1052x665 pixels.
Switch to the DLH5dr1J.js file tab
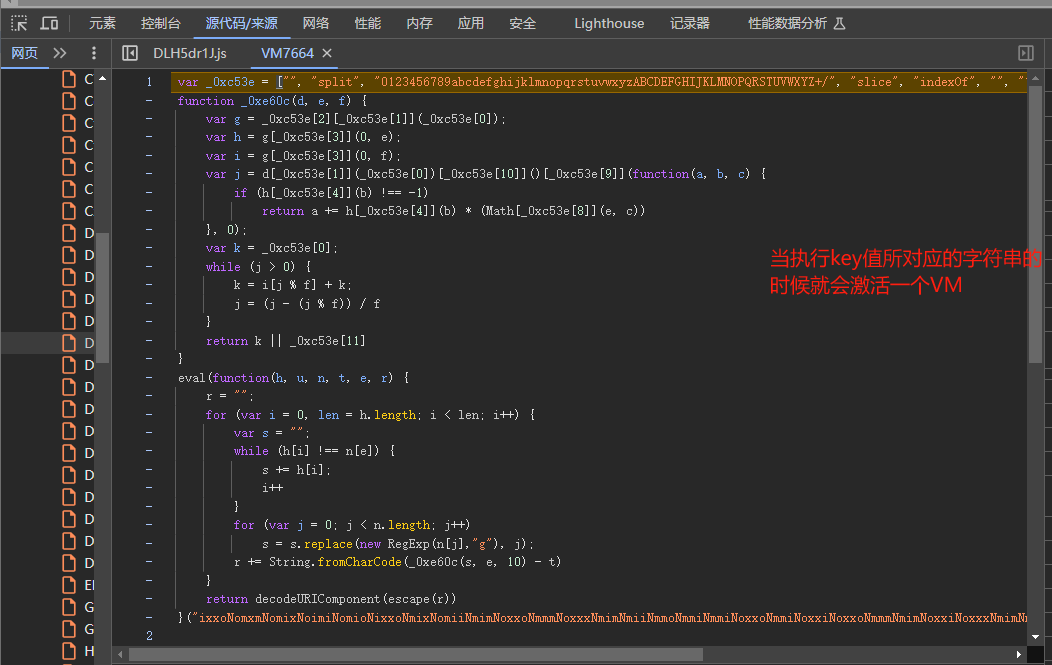click(190, 53)
